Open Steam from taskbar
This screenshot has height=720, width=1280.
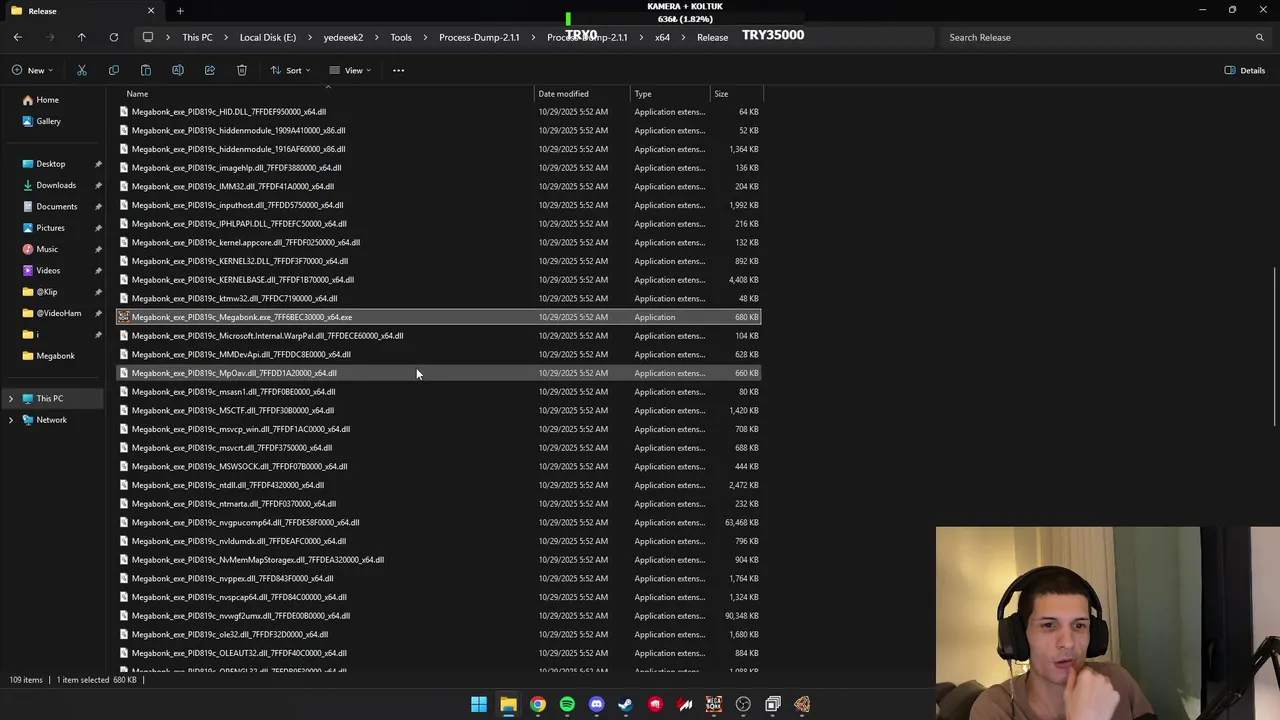pos(626,705)
